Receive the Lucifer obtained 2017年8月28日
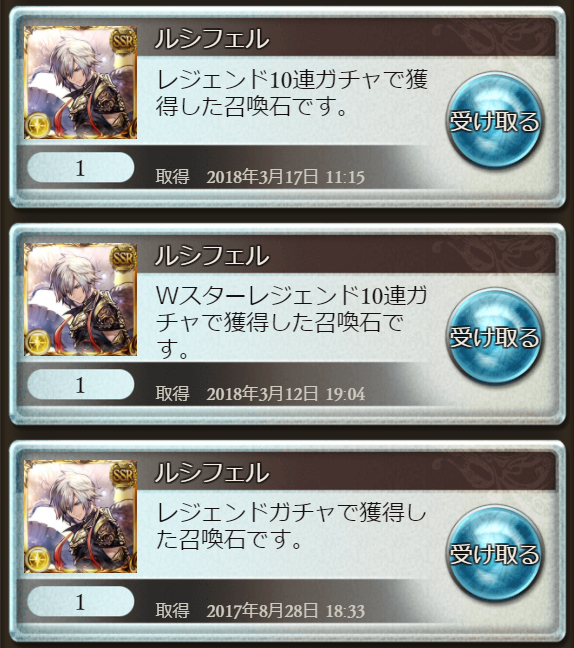 (x=494, y=554)
